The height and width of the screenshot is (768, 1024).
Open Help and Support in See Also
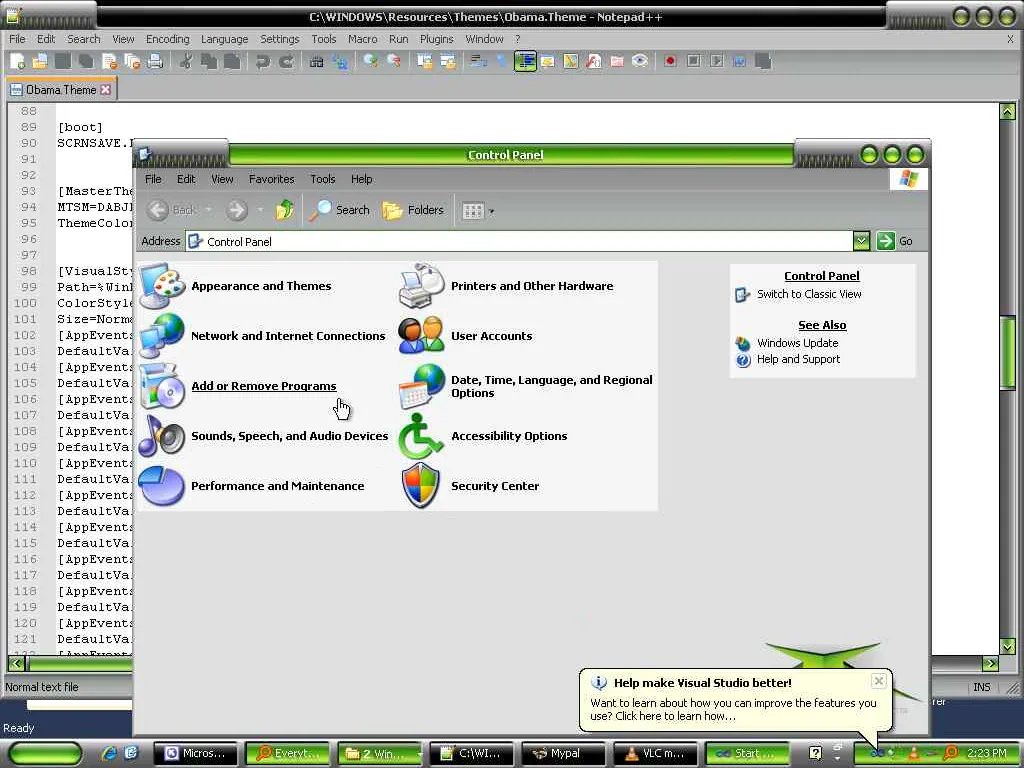798,359
